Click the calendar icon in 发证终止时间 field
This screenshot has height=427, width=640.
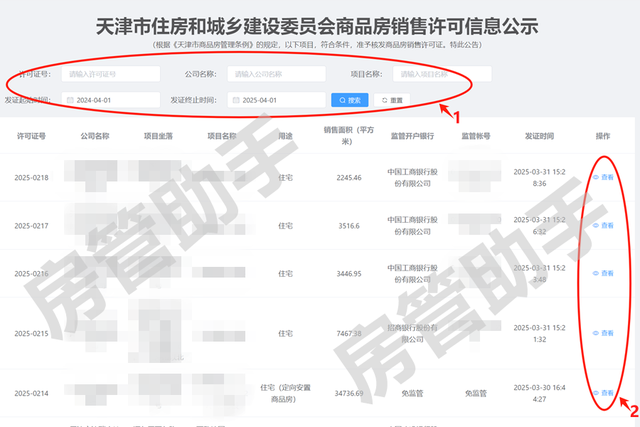click(x=236, y=100)
